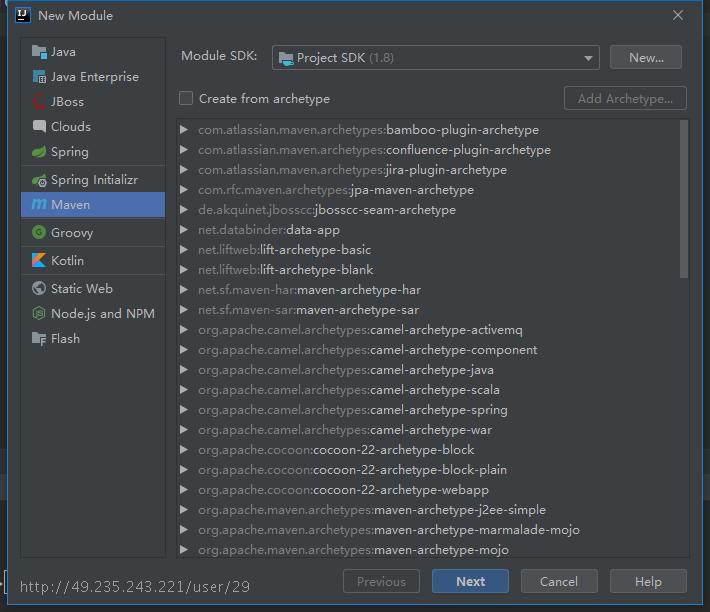Click the New... SDK button
710x612 pixels.
tap(646, 57)
